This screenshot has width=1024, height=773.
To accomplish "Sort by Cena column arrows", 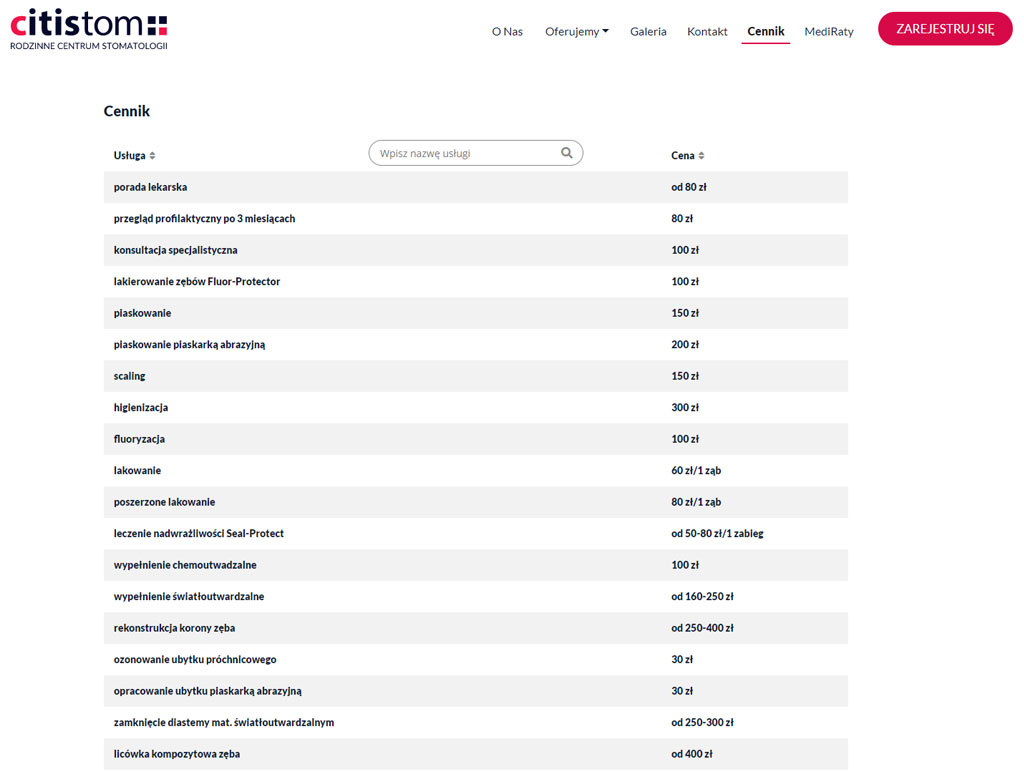I will click(x=701, y=155).
